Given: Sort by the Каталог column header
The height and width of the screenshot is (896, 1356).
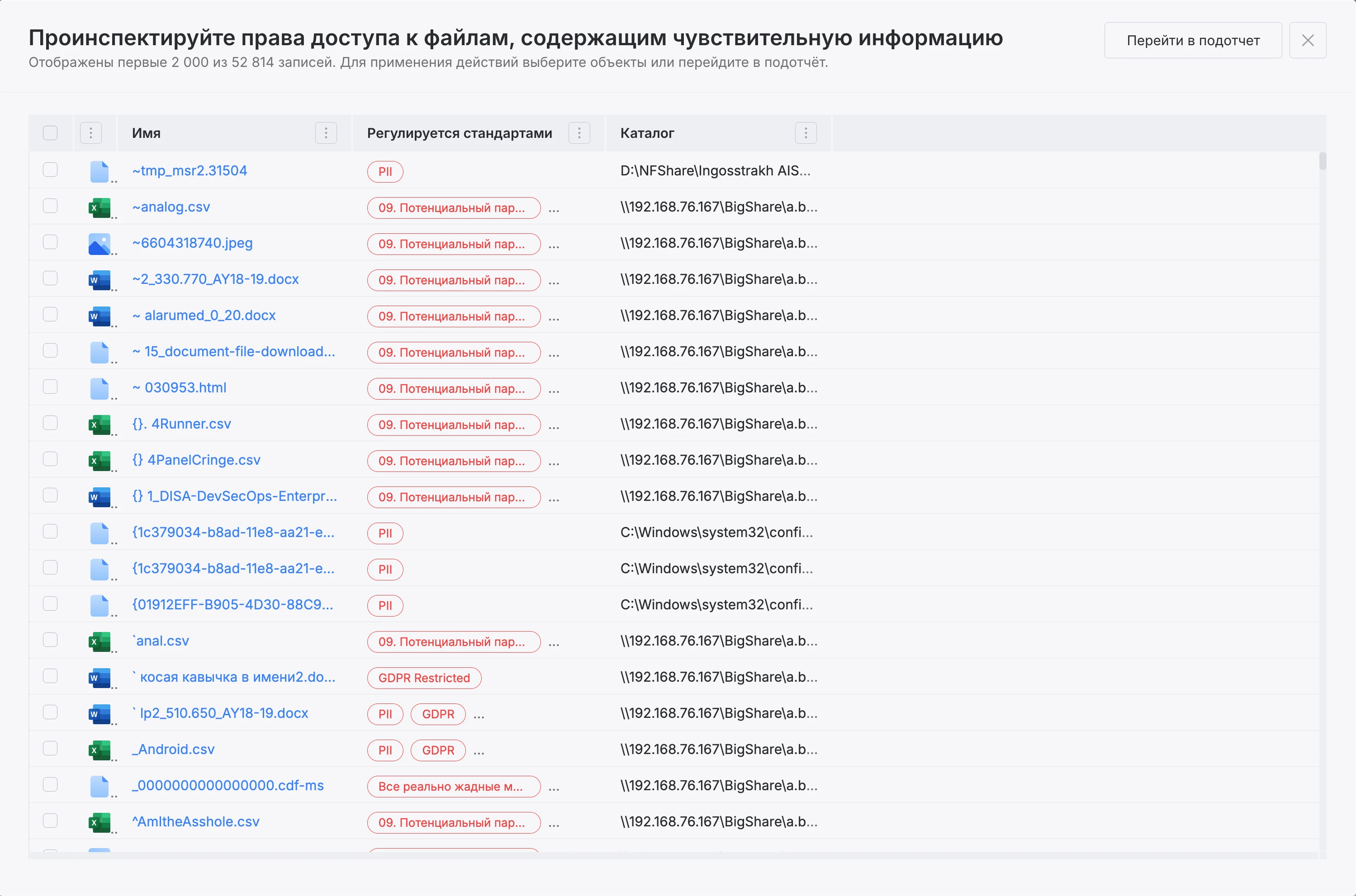Looking at the screenshot, I should (x=647, y=133).
